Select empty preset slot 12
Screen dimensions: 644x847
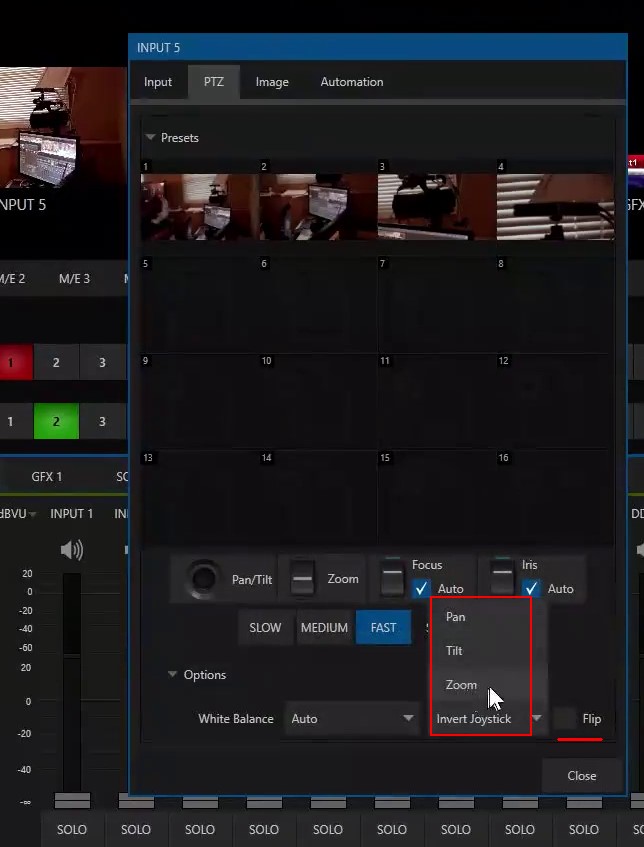click(555, 401)
